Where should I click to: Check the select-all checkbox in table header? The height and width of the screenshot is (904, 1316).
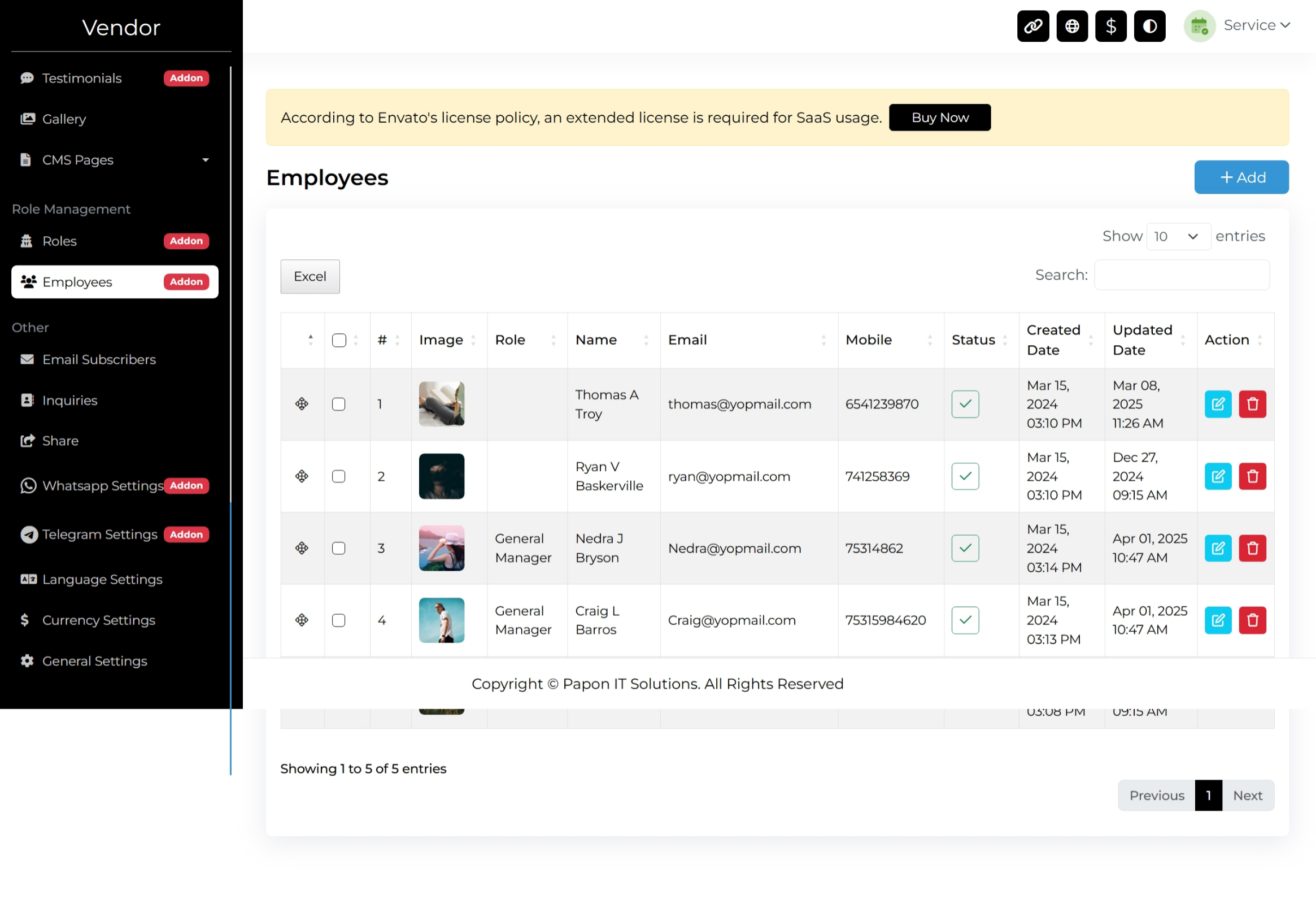pyautogui.click(x=339, y=340)
